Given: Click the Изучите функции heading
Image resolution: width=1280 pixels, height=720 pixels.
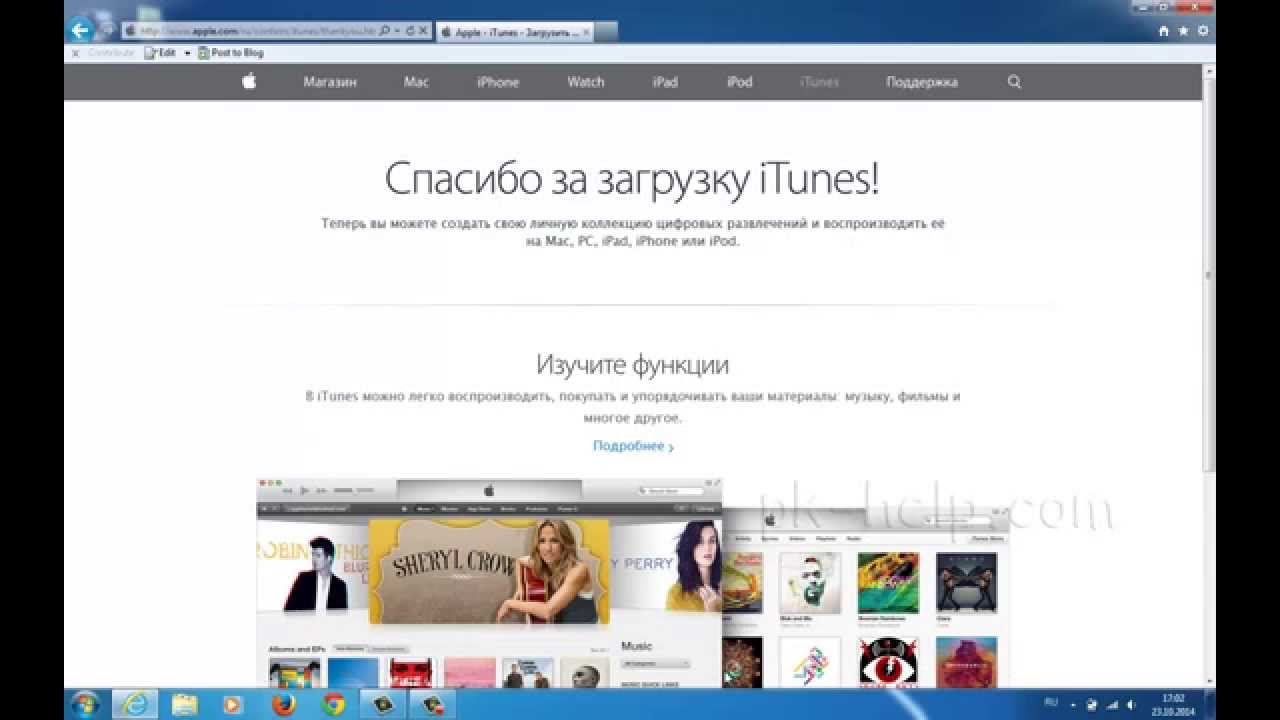Looking at the screenshot, I should click(632, 364).
